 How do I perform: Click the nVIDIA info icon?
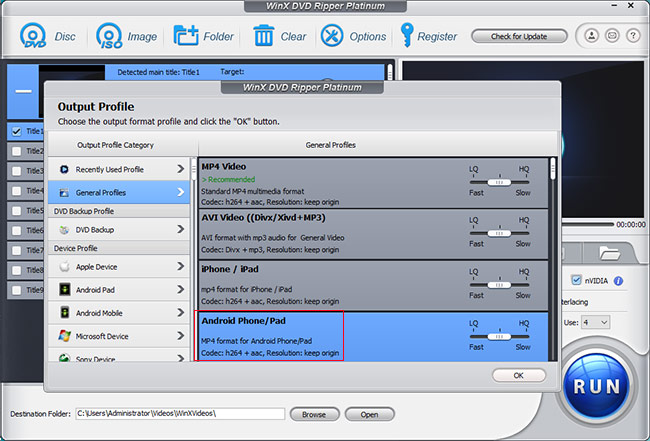coord(618,281)
